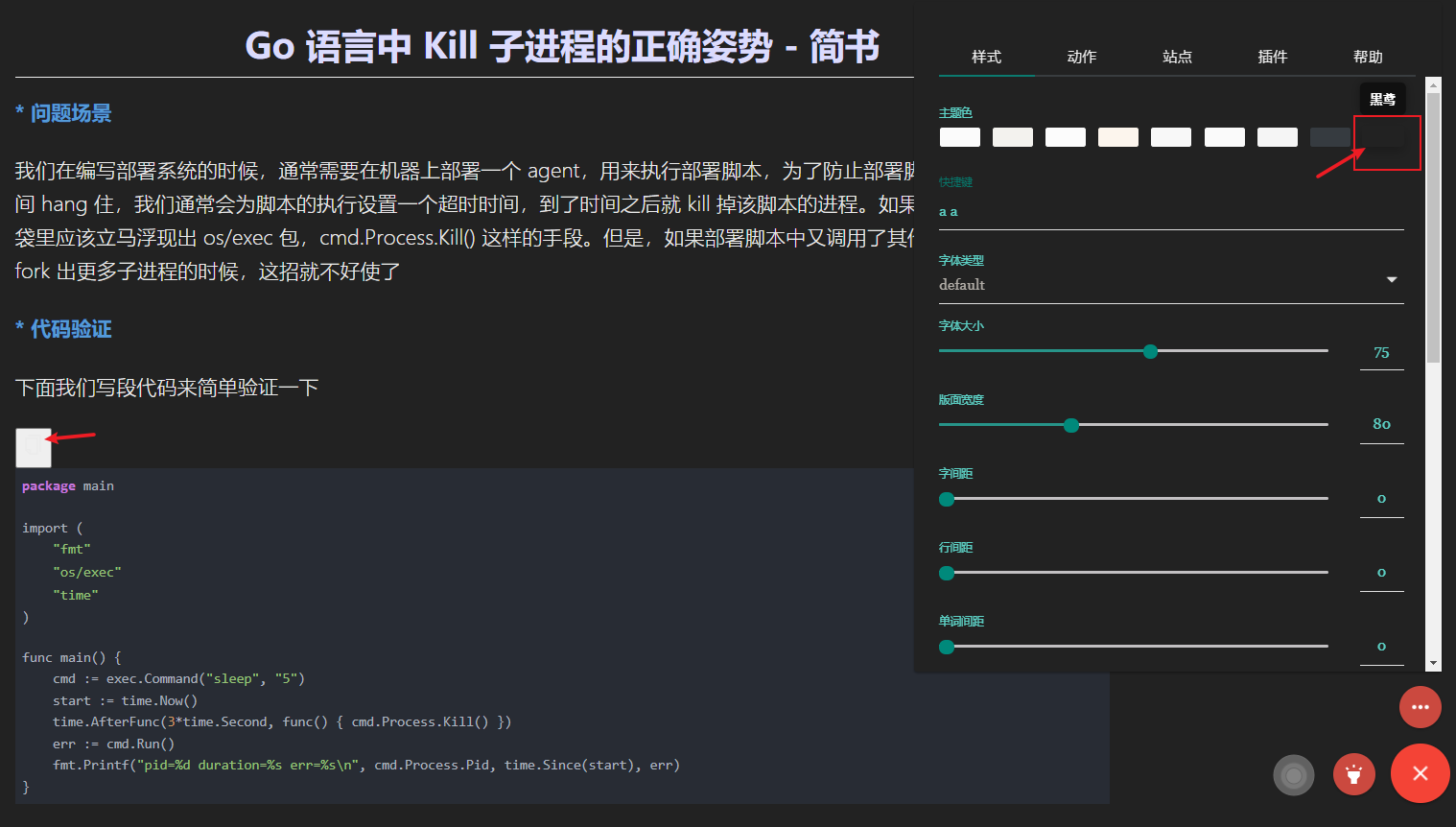Click the lamp reading-mode floating icon

(1354, 774)
